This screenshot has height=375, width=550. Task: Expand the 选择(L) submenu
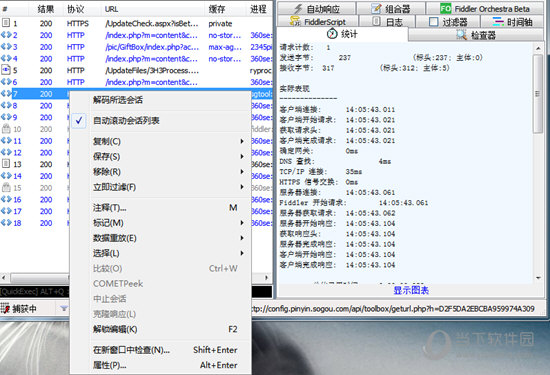click(161, 253)
